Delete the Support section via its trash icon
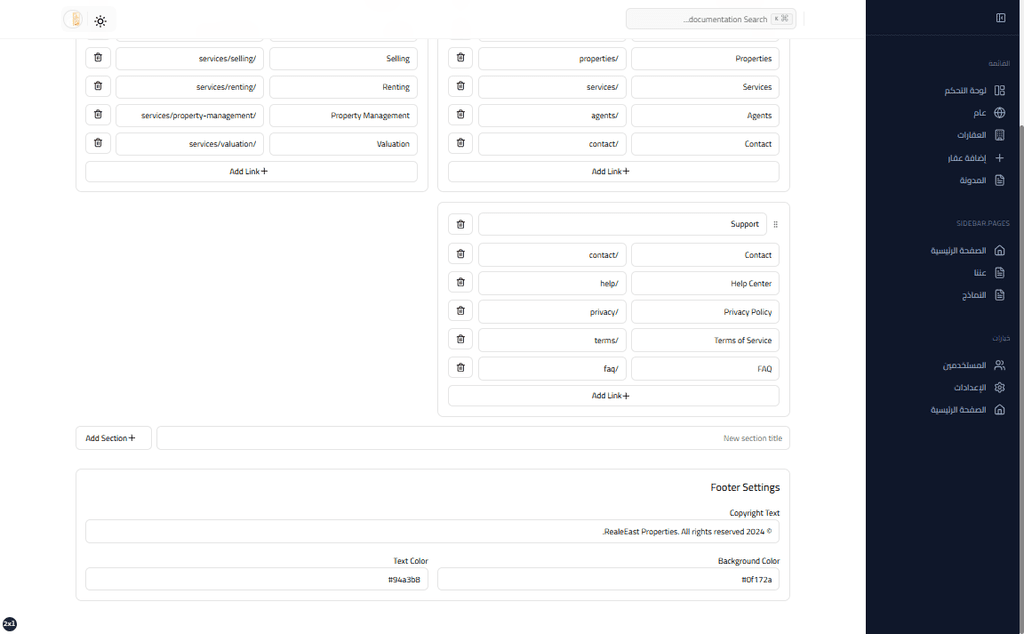This screenshot has width=1024, height=634. (460, 224)
